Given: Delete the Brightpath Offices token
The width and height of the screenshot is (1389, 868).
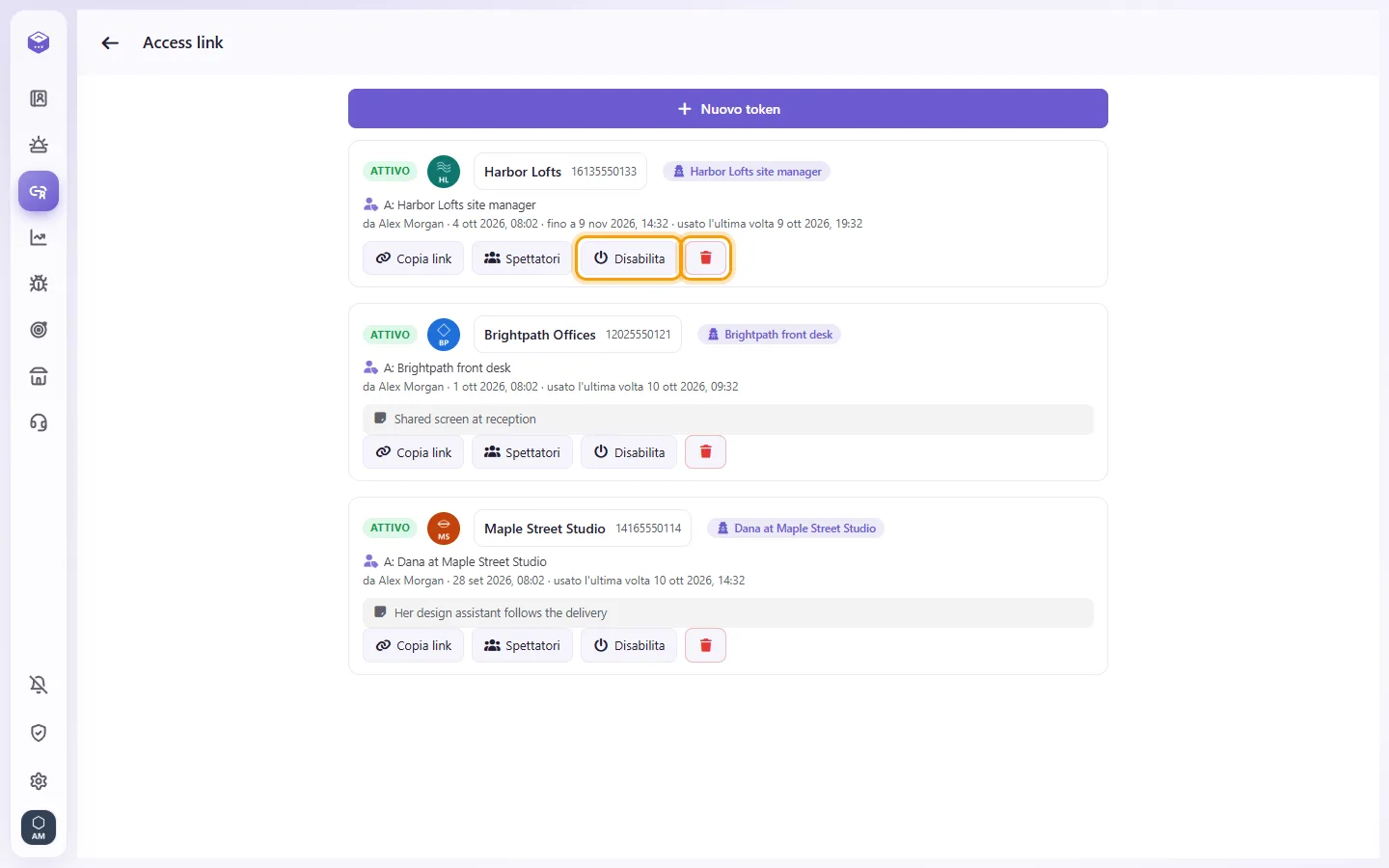Looking at the screenshot, I should click(705, 452).
